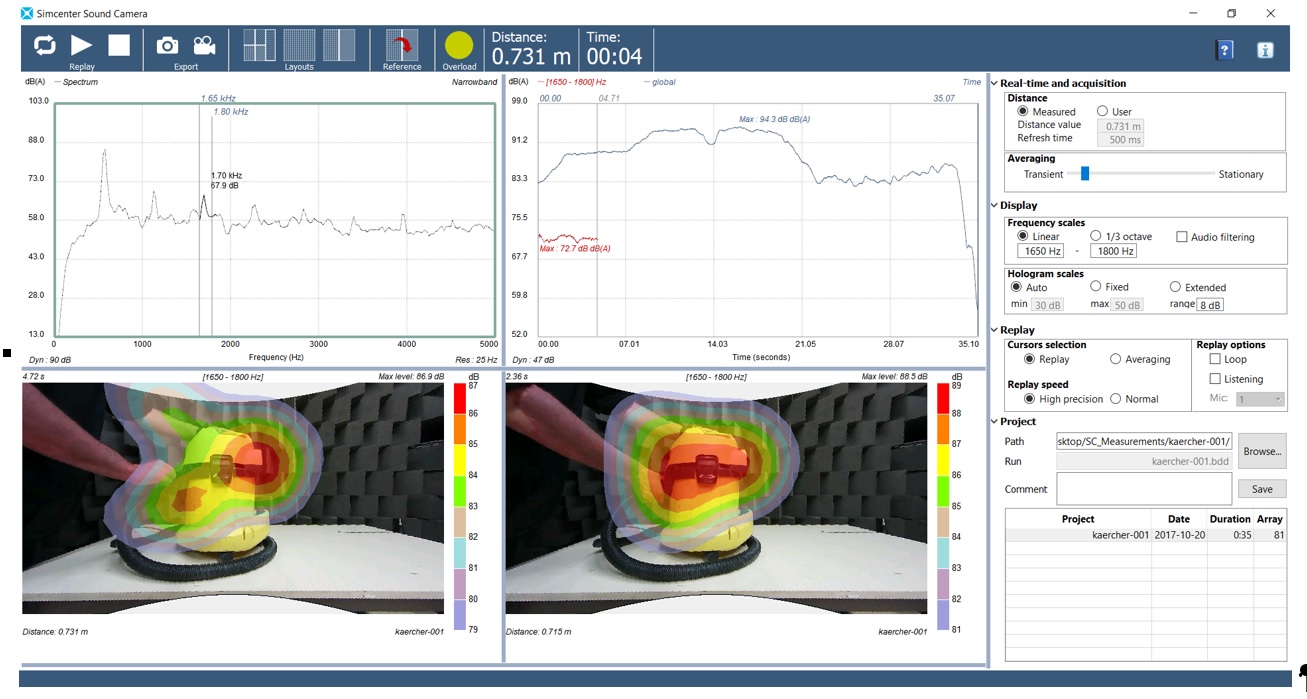Start playback with the Replay play icon
Image resolution: width=1307 pixels, height=699 pixels.
pyautogui.click(x=80, y=44)
